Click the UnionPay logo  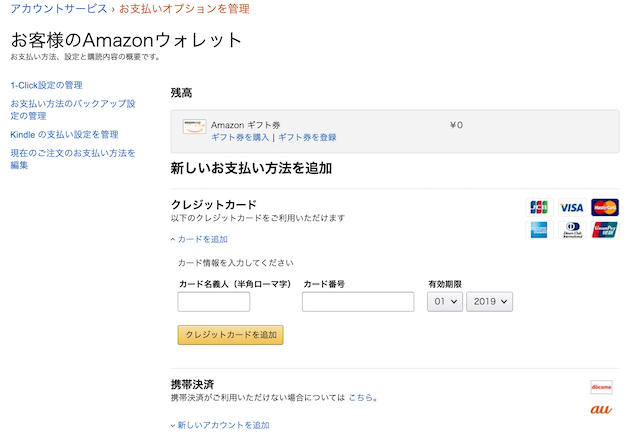pos(604,230)
